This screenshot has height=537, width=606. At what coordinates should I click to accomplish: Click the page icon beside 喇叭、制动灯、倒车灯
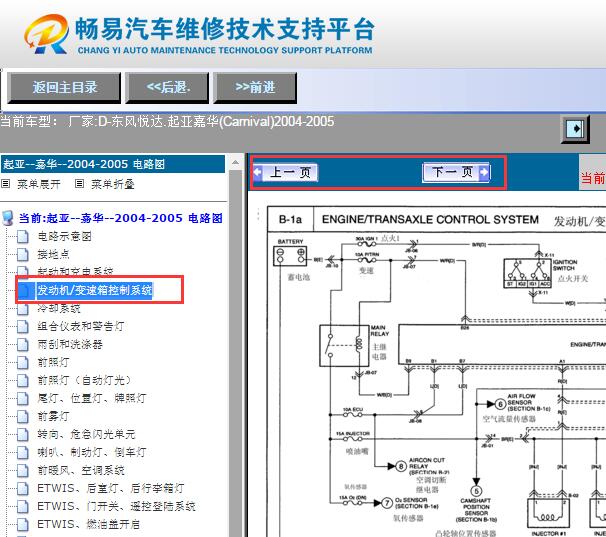click(23, 452)
